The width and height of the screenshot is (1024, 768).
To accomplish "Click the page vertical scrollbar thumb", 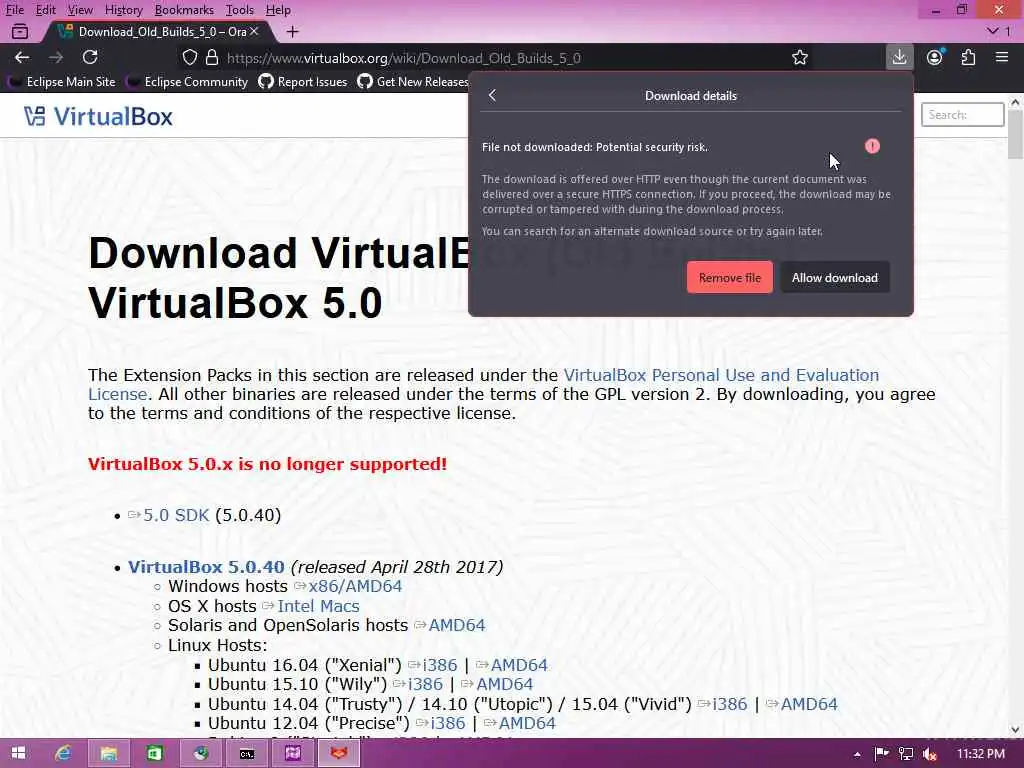I will [1015, 134].
